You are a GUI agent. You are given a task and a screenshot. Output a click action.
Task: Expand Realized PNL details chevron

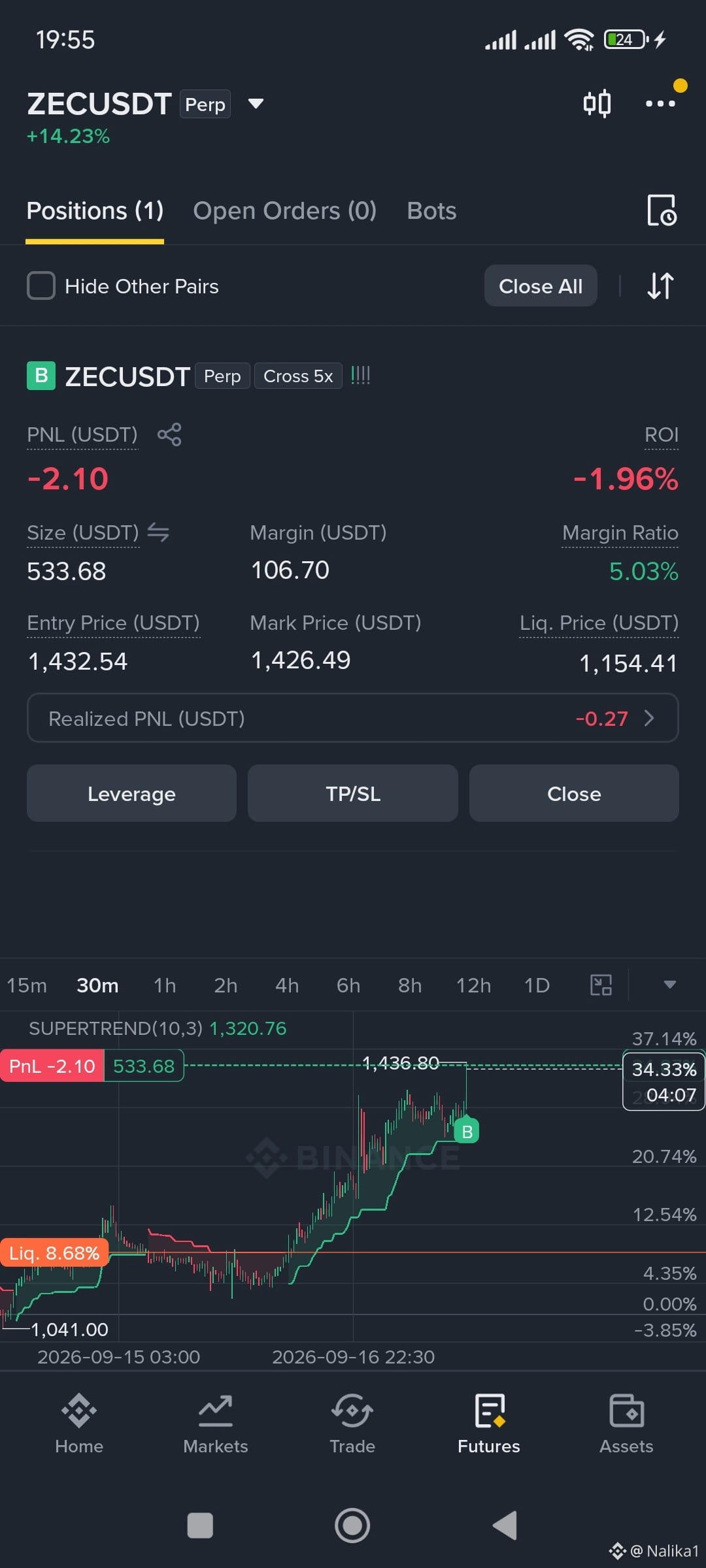click(x=649, y=718)
